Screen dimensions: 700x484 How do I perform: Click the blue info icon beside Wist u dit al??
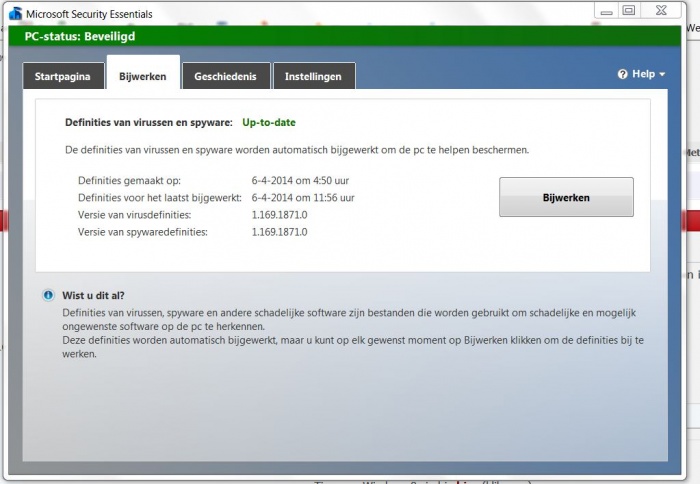pyautogui.click(x=48, y=295)
